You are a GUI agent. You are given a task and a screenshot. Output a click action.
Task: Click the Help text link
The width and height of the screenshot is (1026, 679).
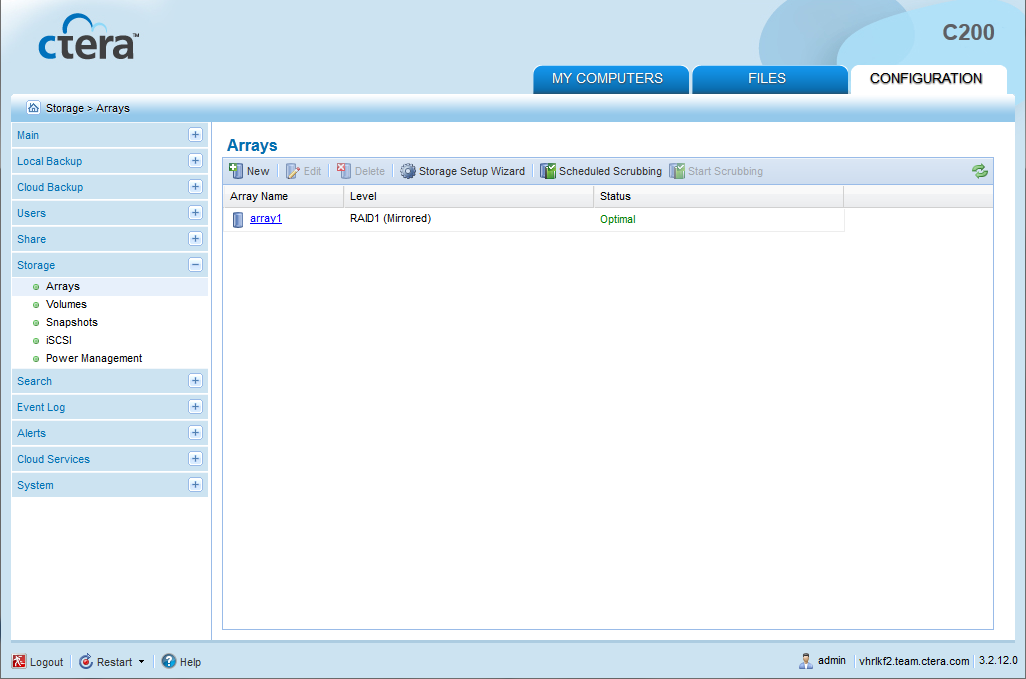pyautogui.click(x=190, y=662)
